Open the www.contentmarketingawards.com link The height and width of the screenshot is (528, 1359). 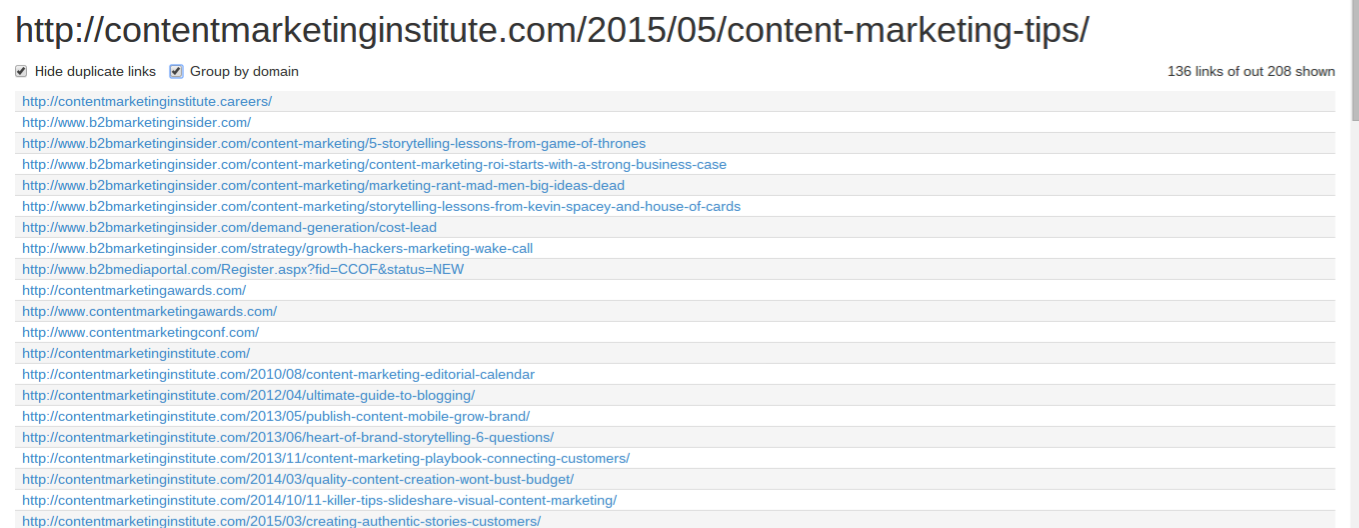[x=149, y=311]
